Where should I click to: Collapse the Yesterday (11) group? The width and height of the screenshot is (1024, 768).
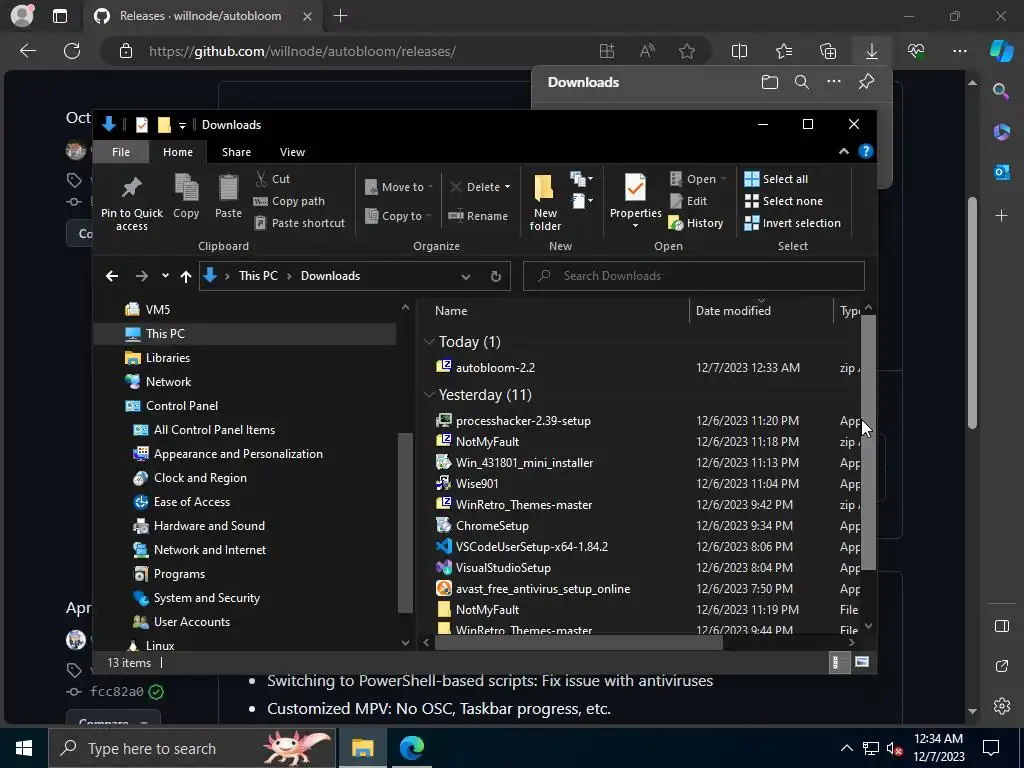point(429,394)
